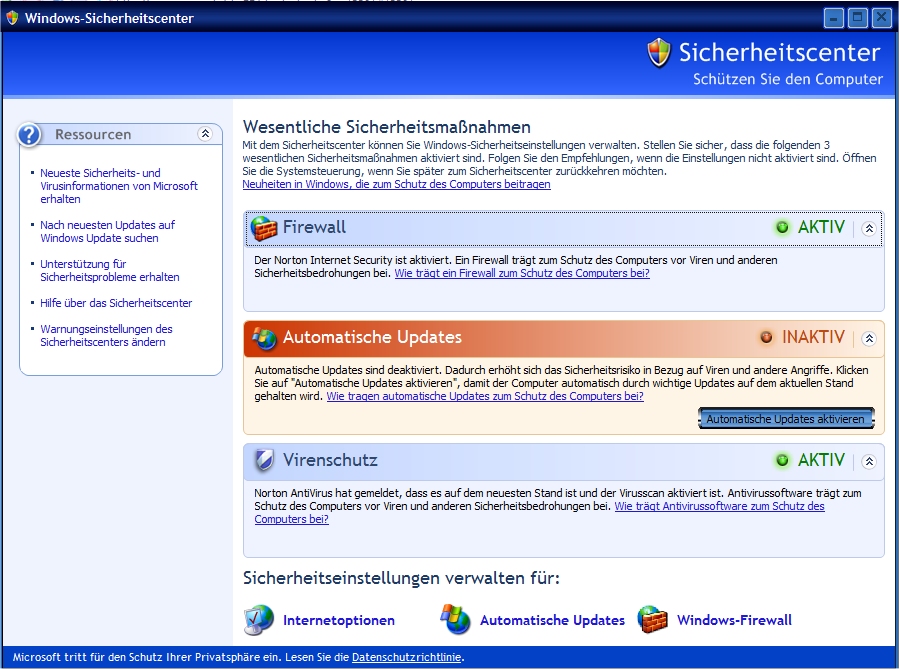Open the Datenschutzrichtlinie link
Screen dimensions: 899x669
click(407, 658)
